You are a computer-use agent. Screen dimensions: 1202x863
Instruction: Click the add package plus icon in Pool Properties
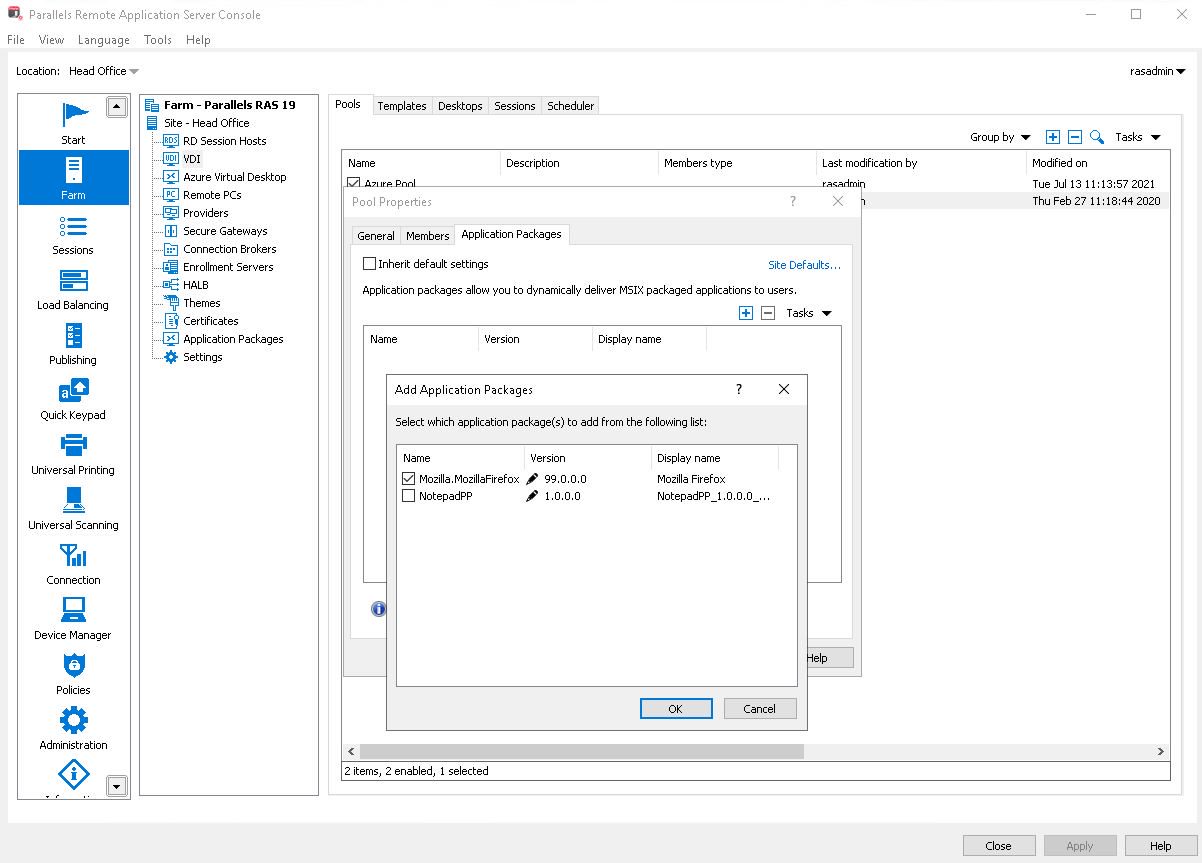click(746, 313)
